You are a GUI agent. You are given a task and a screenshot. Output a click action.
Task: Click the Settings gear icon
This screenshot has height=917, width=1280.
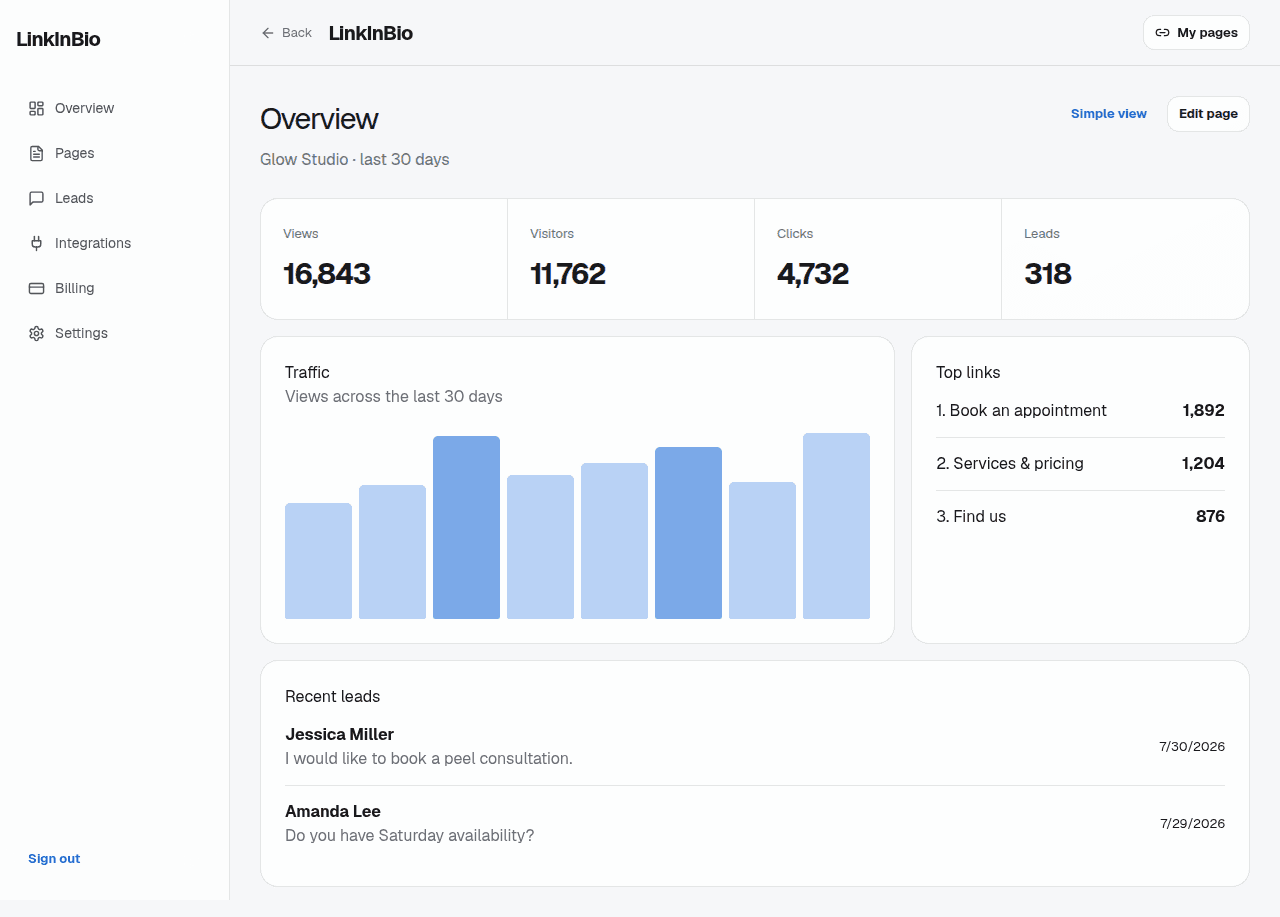pos(36,333)
